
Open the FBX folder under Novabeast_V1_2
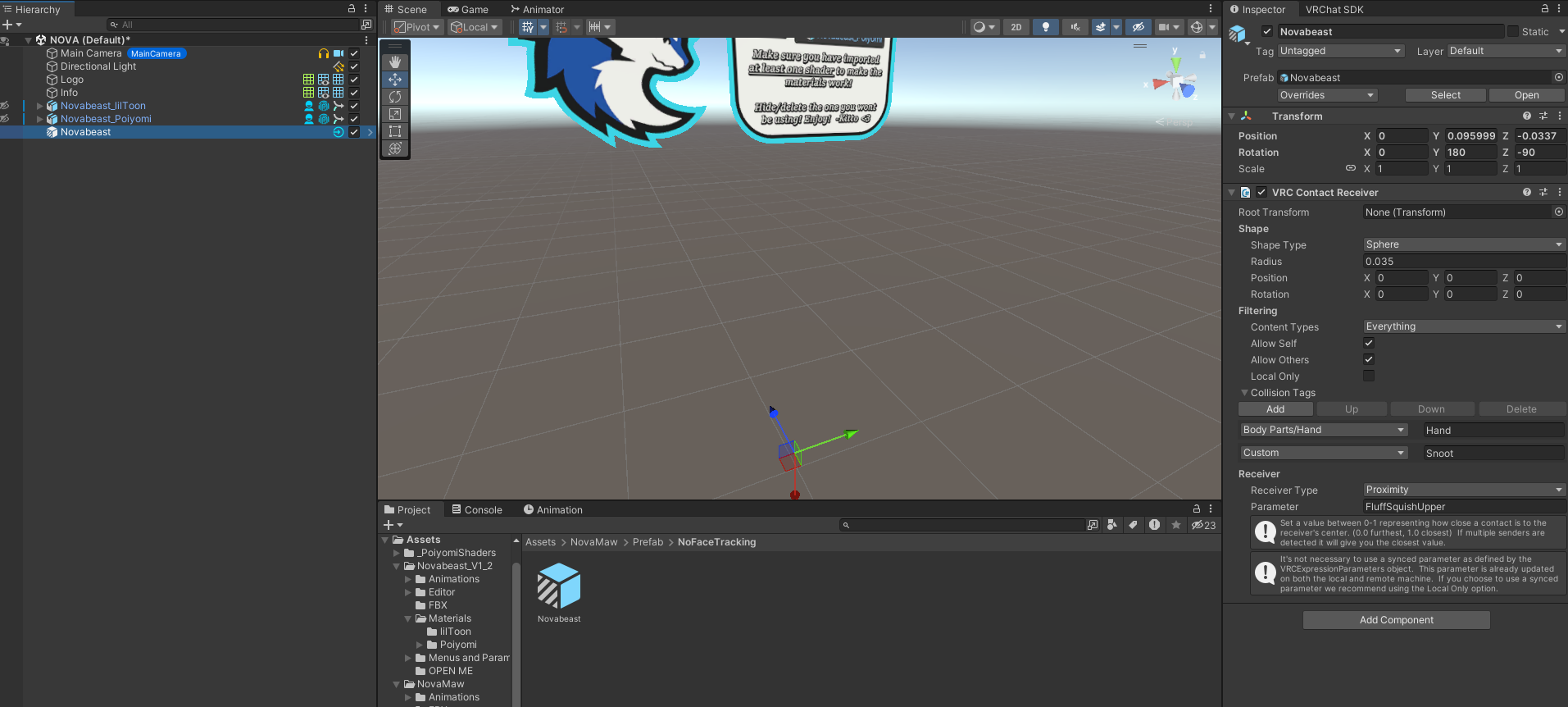pos(438,605)
